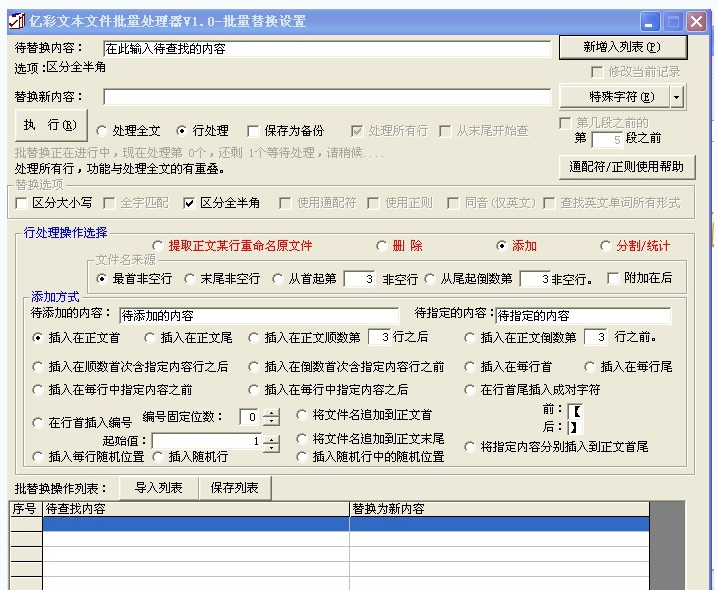717x613 pixels.
Task: Edit line number after 插入在正文顺数第
Action: (379, 337)
